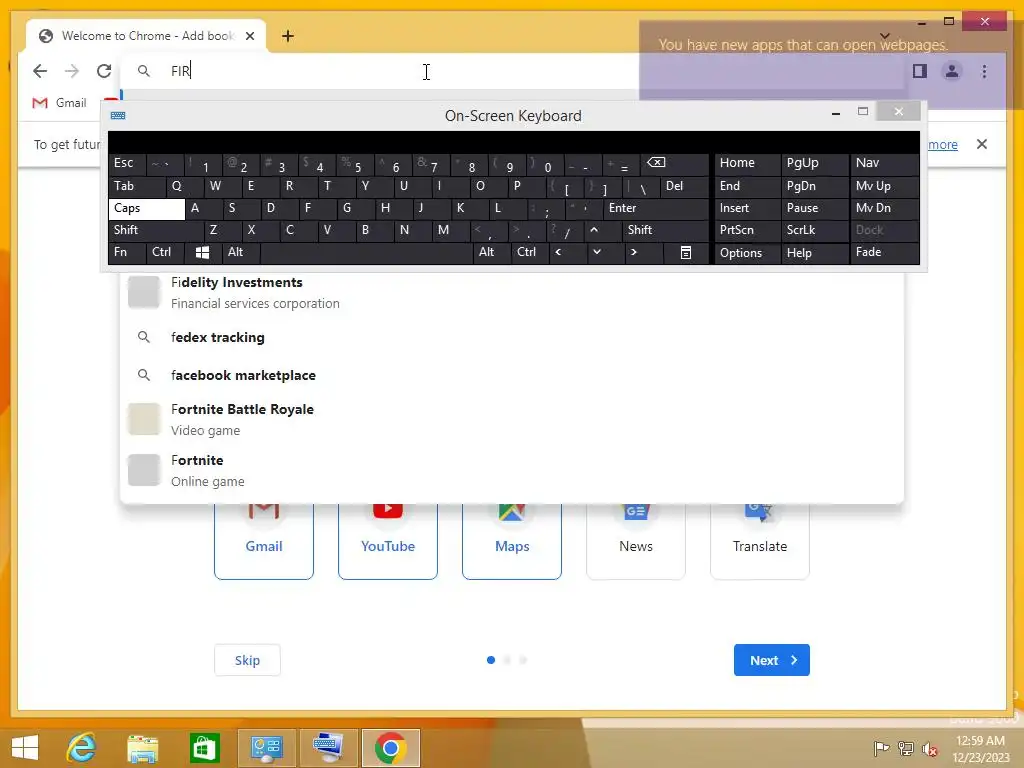The height and width of the screenshot is (768, 1024).
Task: Tap the context menu key icon
Action: 685,252
